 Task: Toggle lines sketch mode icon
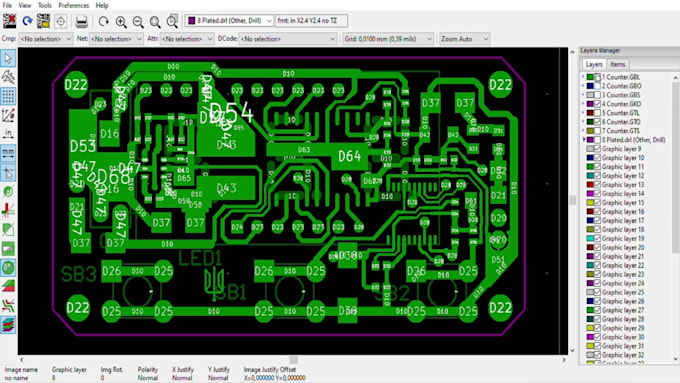(x=8, y=210)
